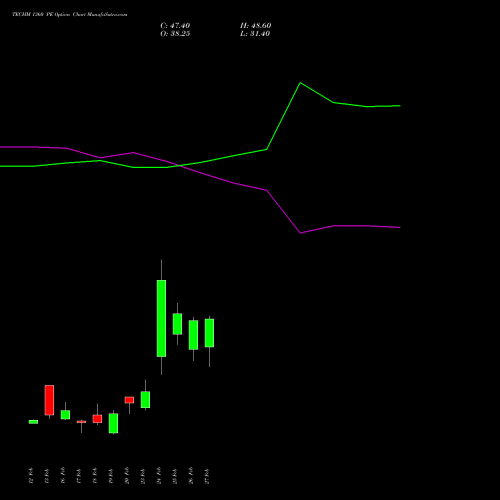Click the "25 Feb" date axis label
This screenshot has height=500, width=500.
tap(175, 476)
